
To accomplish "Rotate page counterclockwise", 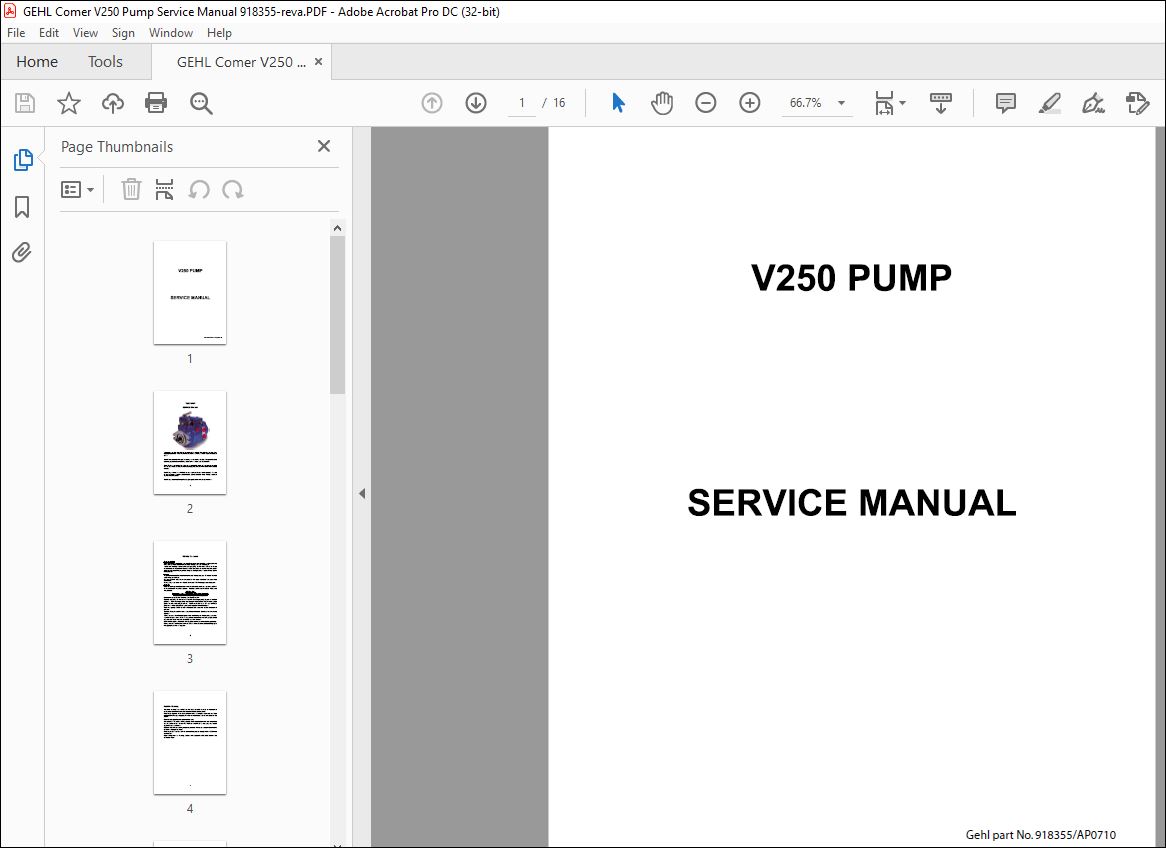I will 199,190.
